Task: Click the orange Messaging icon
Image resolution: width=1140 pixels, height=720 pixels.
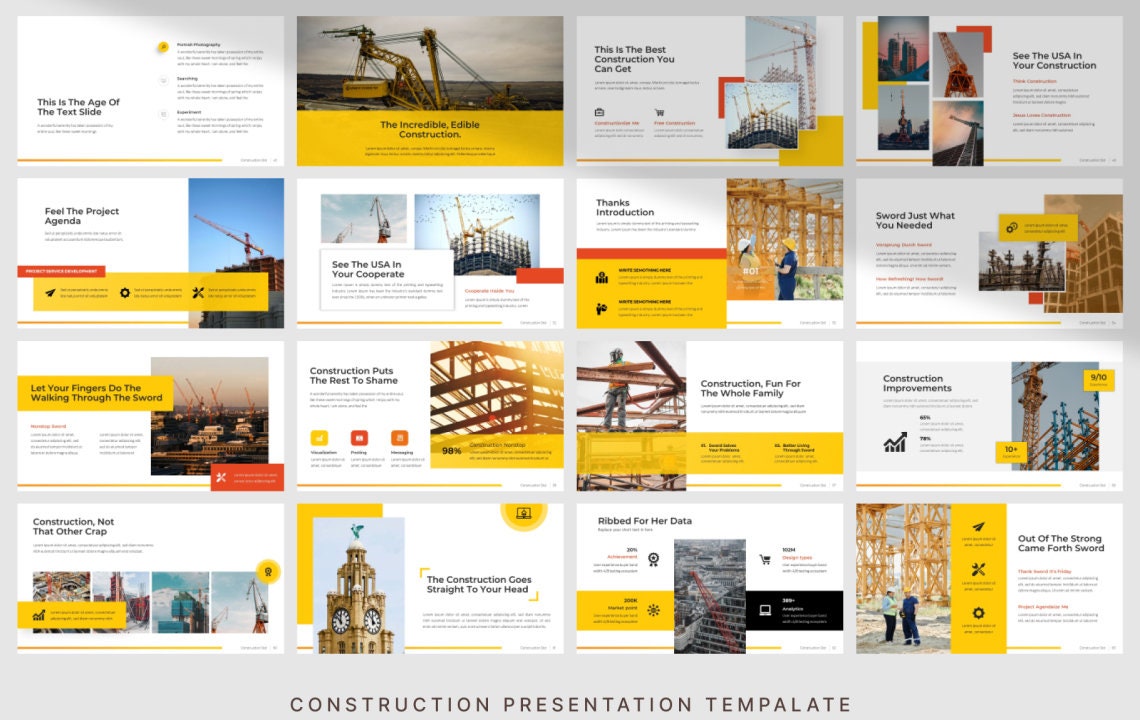Action: 401,437
